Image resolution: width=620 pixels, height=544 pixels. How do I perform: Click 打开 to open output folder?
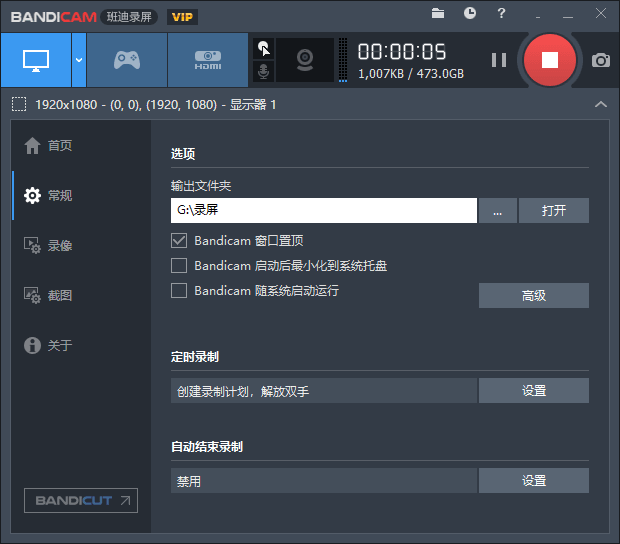point(554,210)
